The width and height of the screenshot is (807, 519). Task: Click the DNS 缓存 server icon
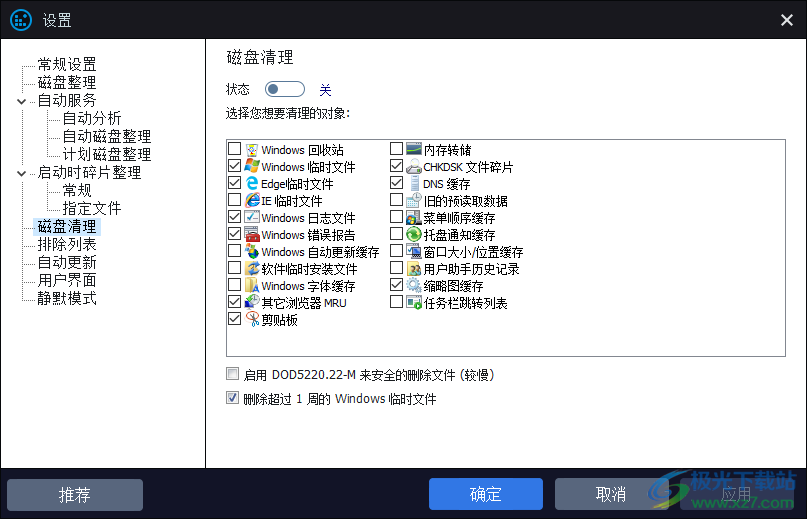point(414,183)
